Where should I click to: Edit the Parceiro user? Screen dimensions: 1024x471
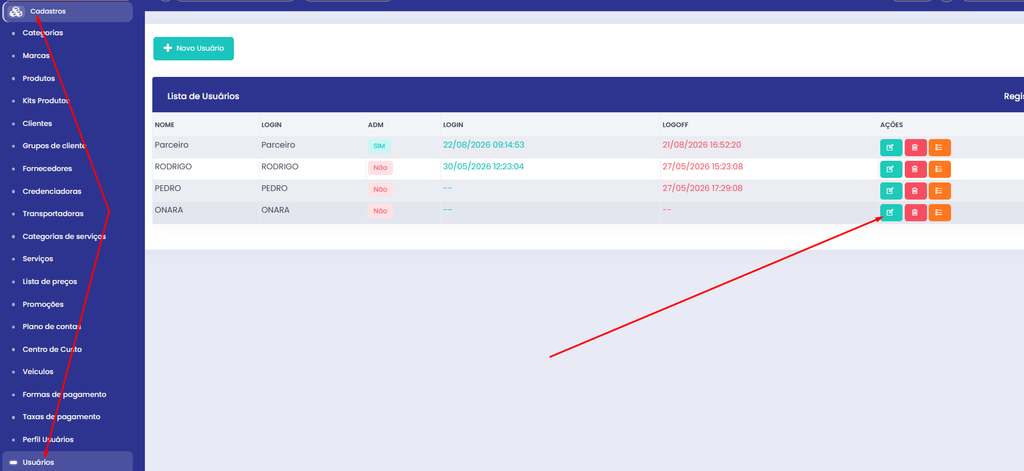click(x=891, y=148)
